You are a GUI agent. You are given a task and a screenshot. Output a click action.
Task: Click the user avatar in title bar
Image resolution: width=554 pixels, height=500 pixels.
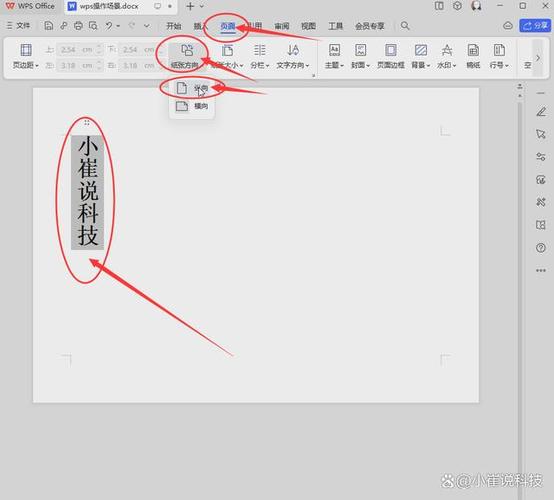click(476, 6)
